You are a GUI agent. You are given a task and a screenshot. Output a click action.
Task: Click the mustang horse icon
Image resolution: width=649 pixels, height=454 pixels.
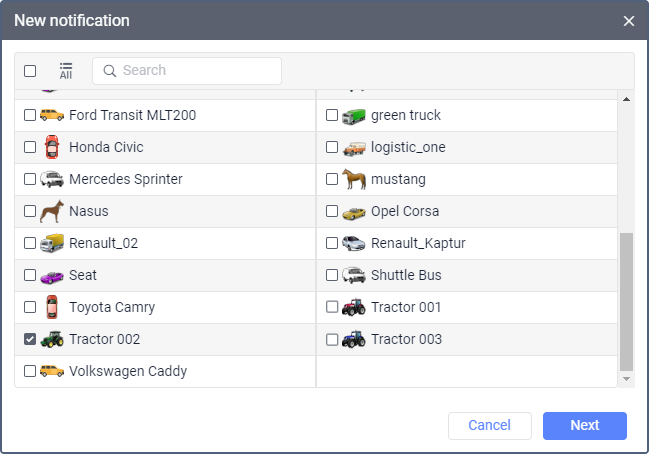[354, 179]
